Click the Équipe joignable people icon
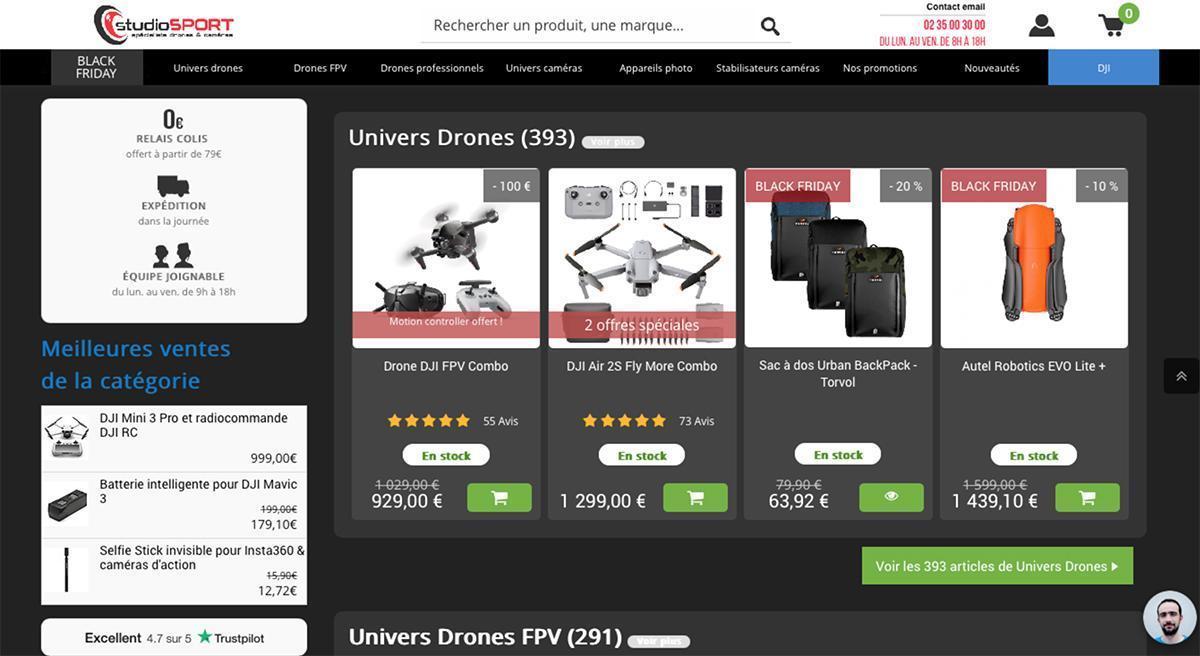 173,255
